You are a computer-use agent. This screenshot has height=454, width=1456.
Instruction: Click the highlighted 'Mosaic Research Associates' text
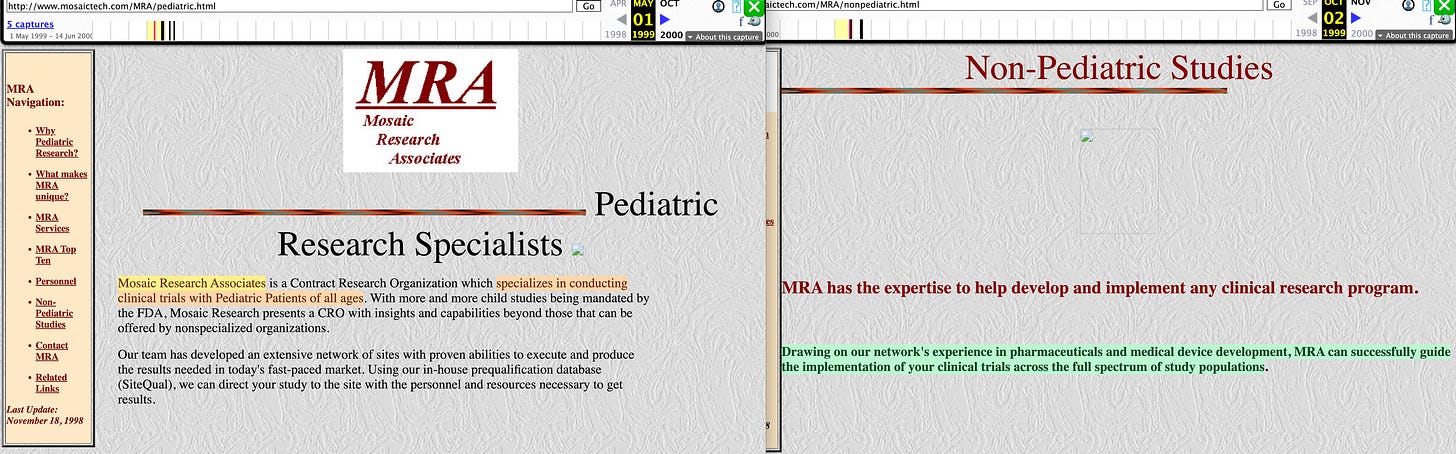pos(192,283)
